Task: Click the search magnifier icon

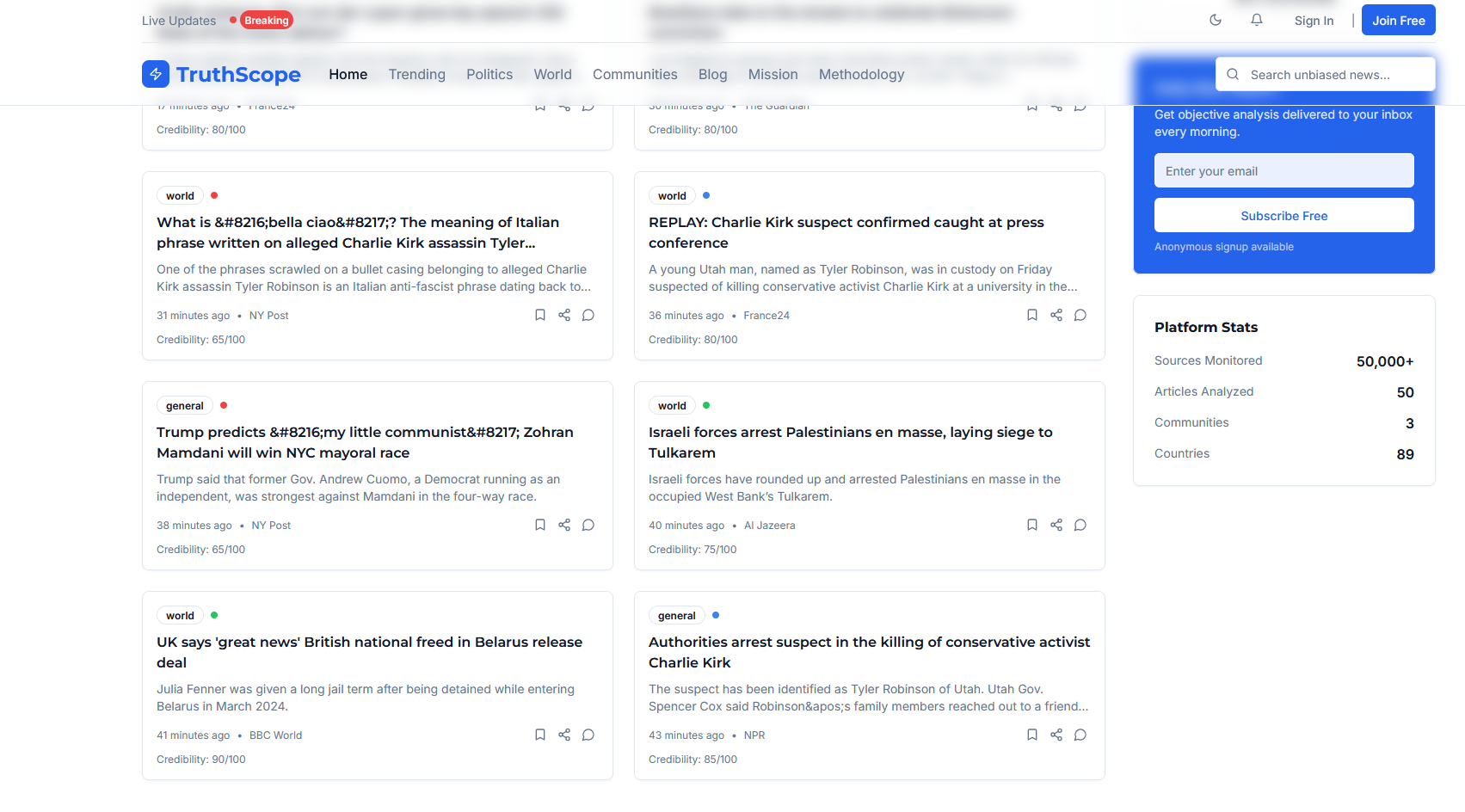Action: pos(1233,74)
